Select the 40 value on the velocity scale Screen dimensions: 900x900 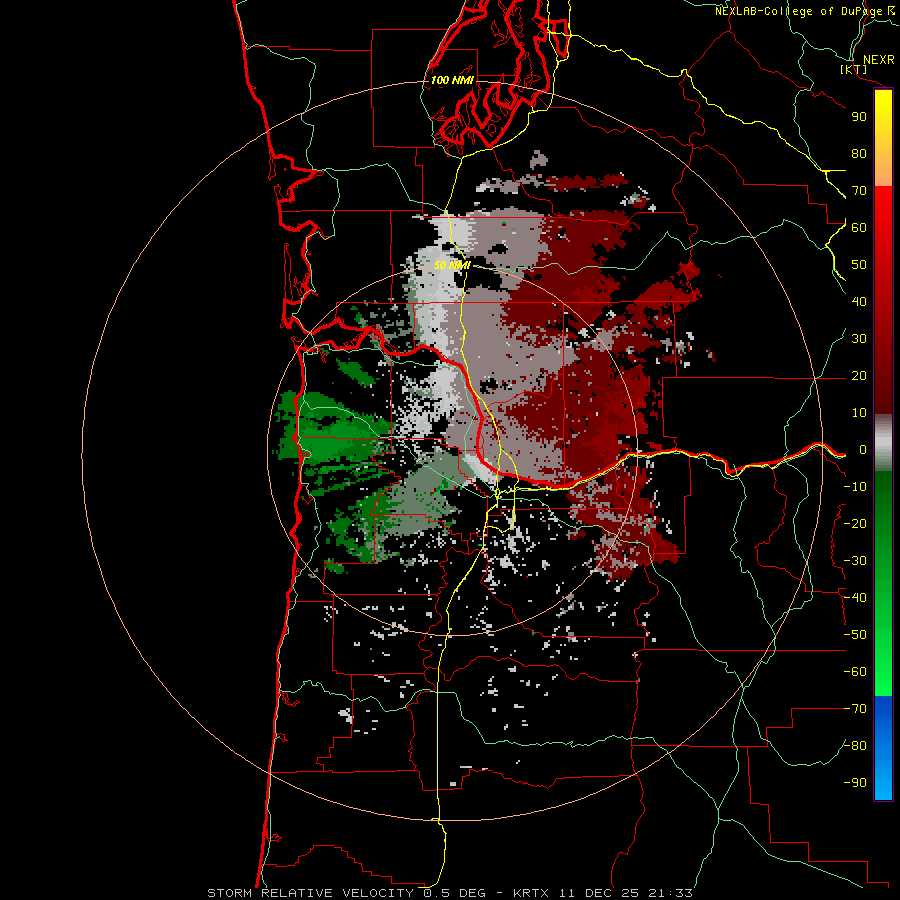859,302
